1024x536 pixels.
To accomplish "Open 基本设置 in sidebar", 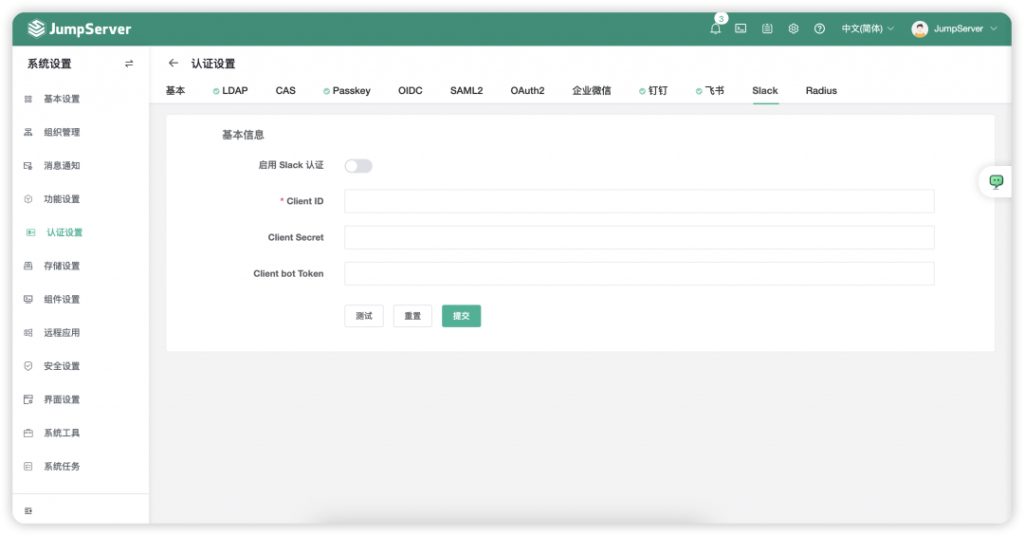I will pos(62,99).
